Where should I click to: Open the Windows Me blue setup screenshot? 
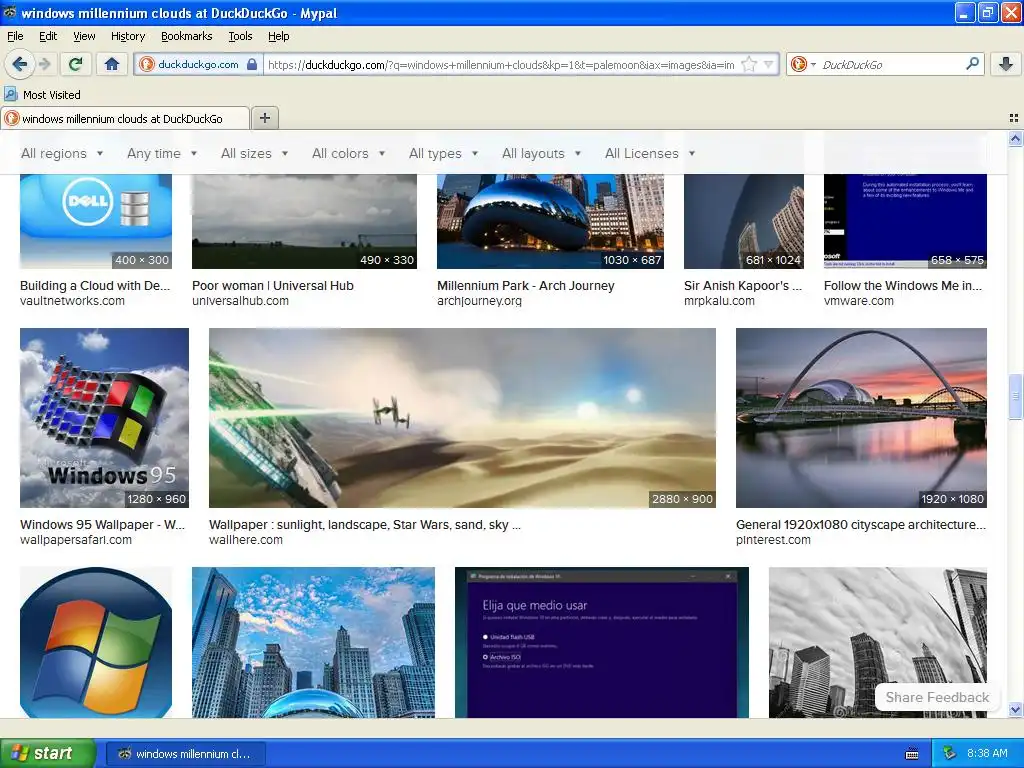coord(905,221)
